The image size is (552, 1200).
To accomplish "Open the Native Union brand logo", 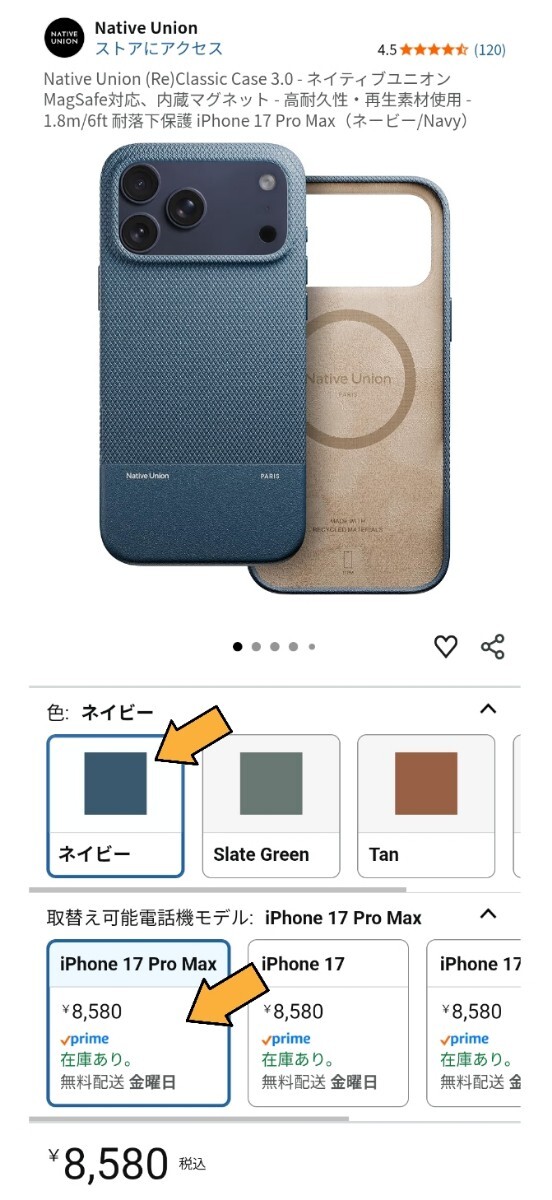I will (x=65, y=39).
